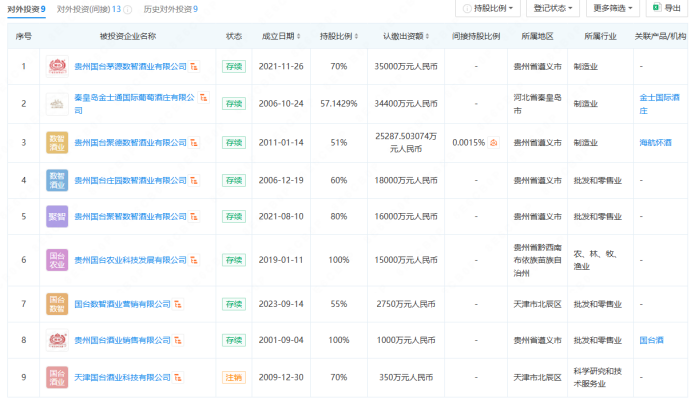Click the 导出 export button
This screenshot has height=402, width=691.
(667, 8)
